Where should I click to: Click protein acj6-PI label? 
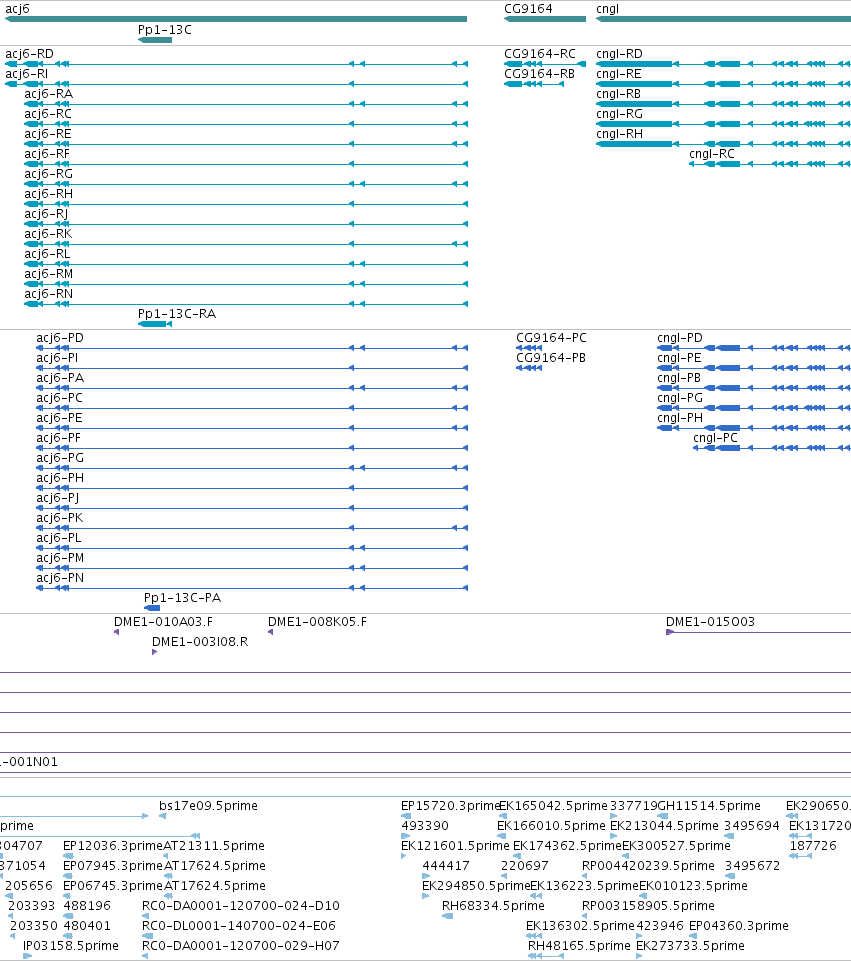pyautogui.click(x=57, y=358)
